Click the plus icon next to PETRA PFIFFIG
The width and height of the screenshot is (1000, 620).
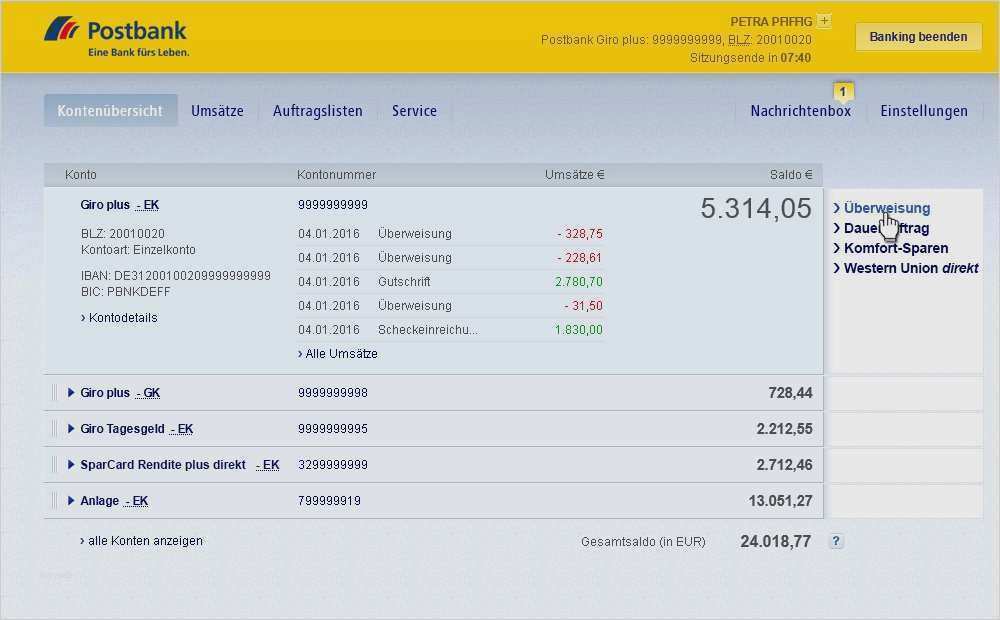click(x=824, y=21)
